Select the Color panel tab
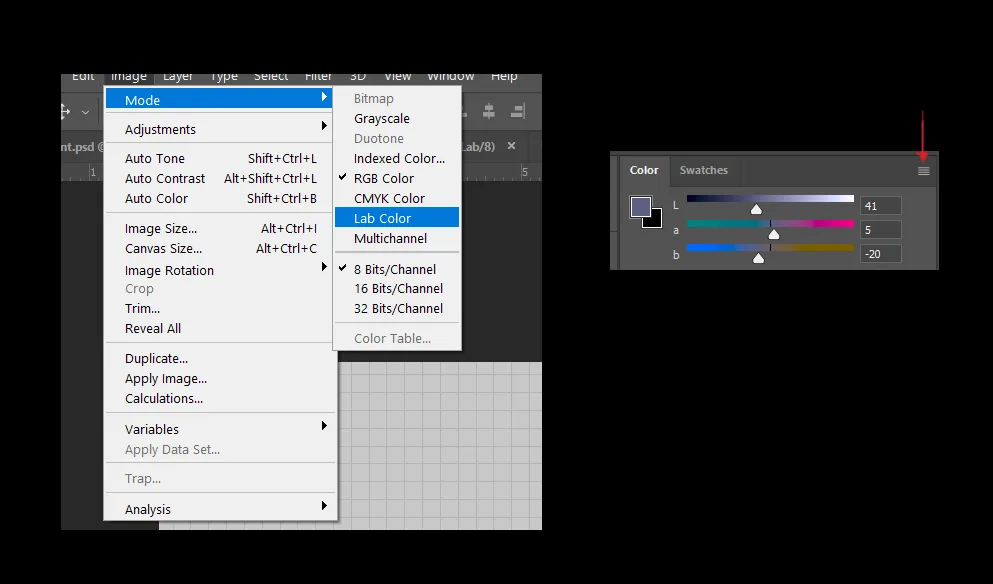 coord(644,170)
